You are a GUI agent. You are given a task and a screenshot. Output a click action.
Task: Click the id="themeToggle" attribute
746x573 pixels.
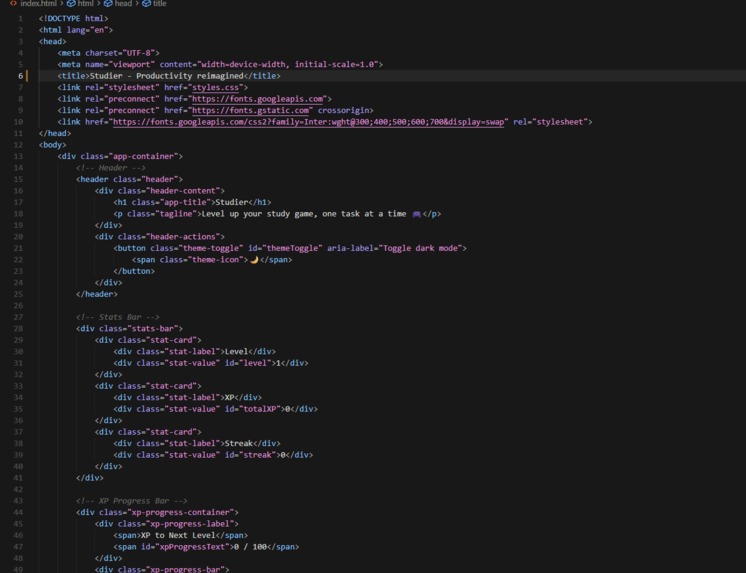click(x=285, y=248)
